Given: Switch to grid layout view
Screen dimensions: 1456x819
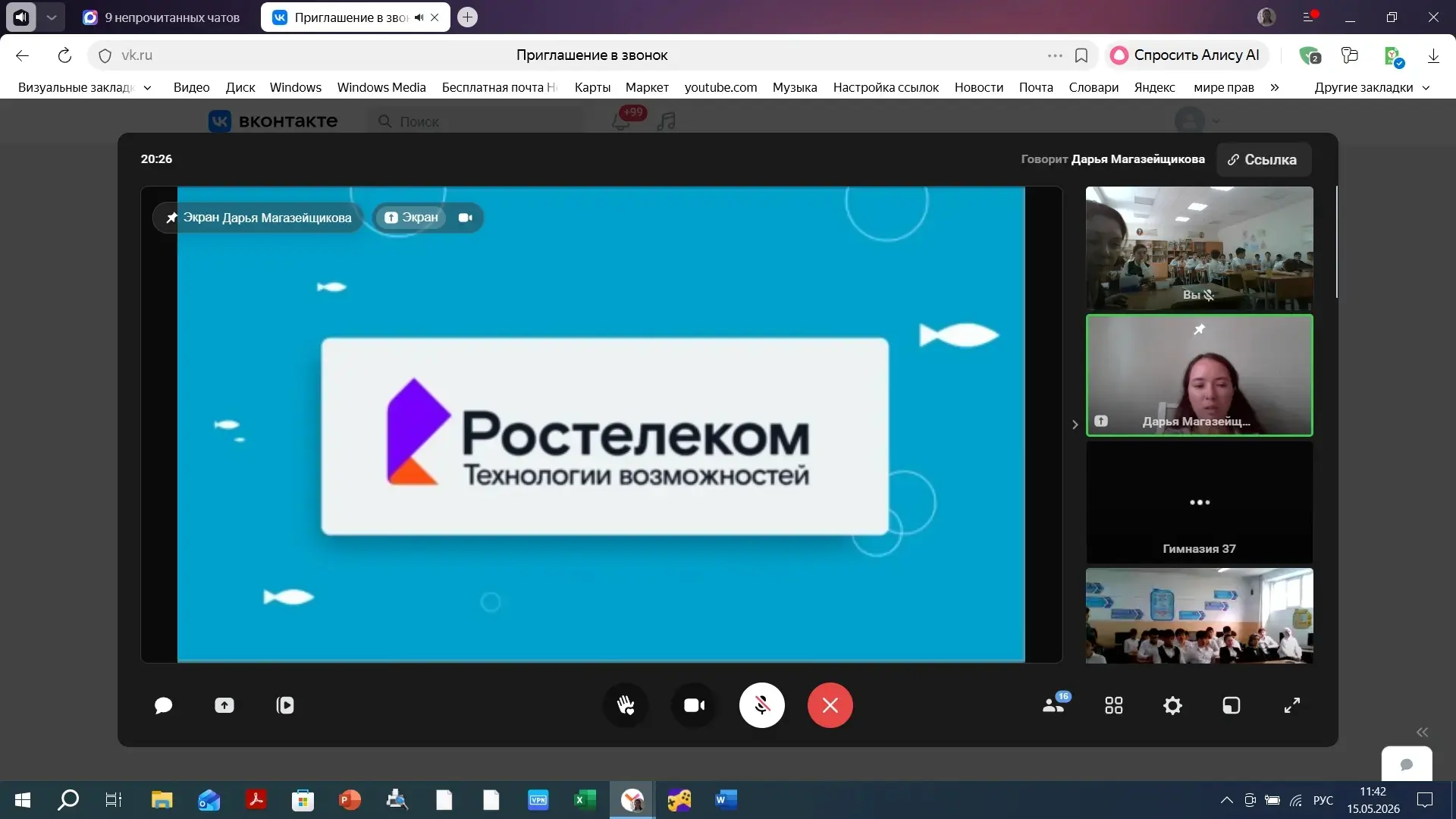Looking at the screenshot, I should [1114, 706].
